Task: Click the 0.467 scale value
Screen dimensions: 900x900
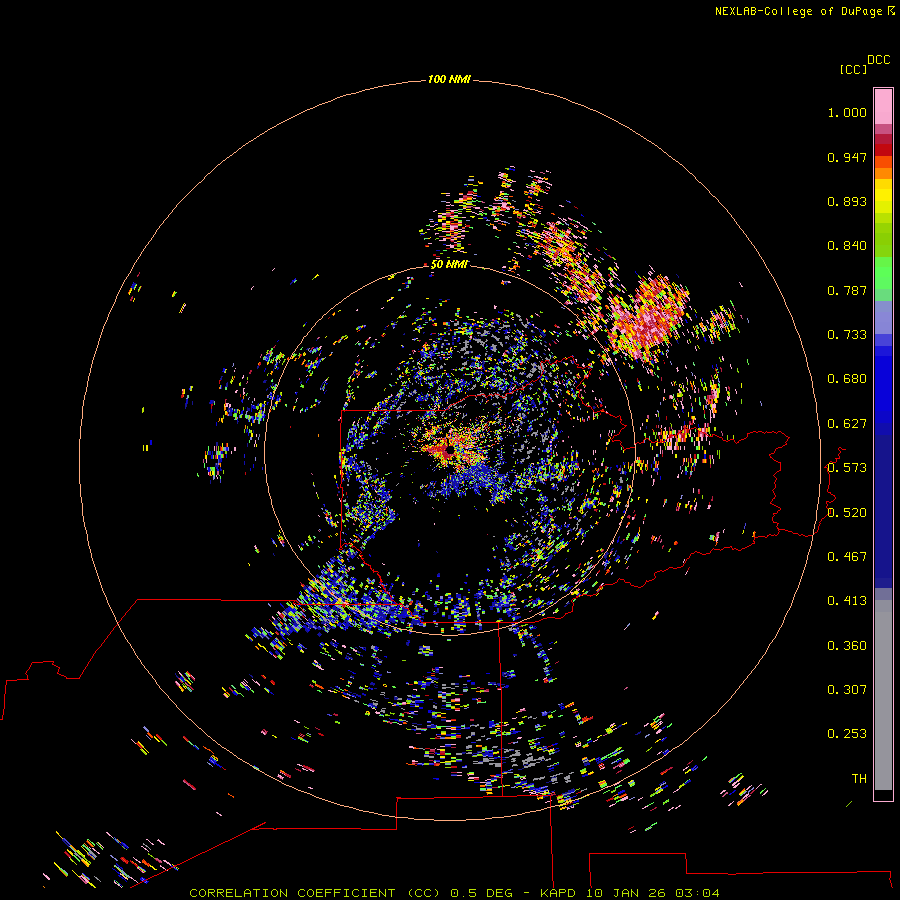Action: pyautogui.click(x=847, y=557)
